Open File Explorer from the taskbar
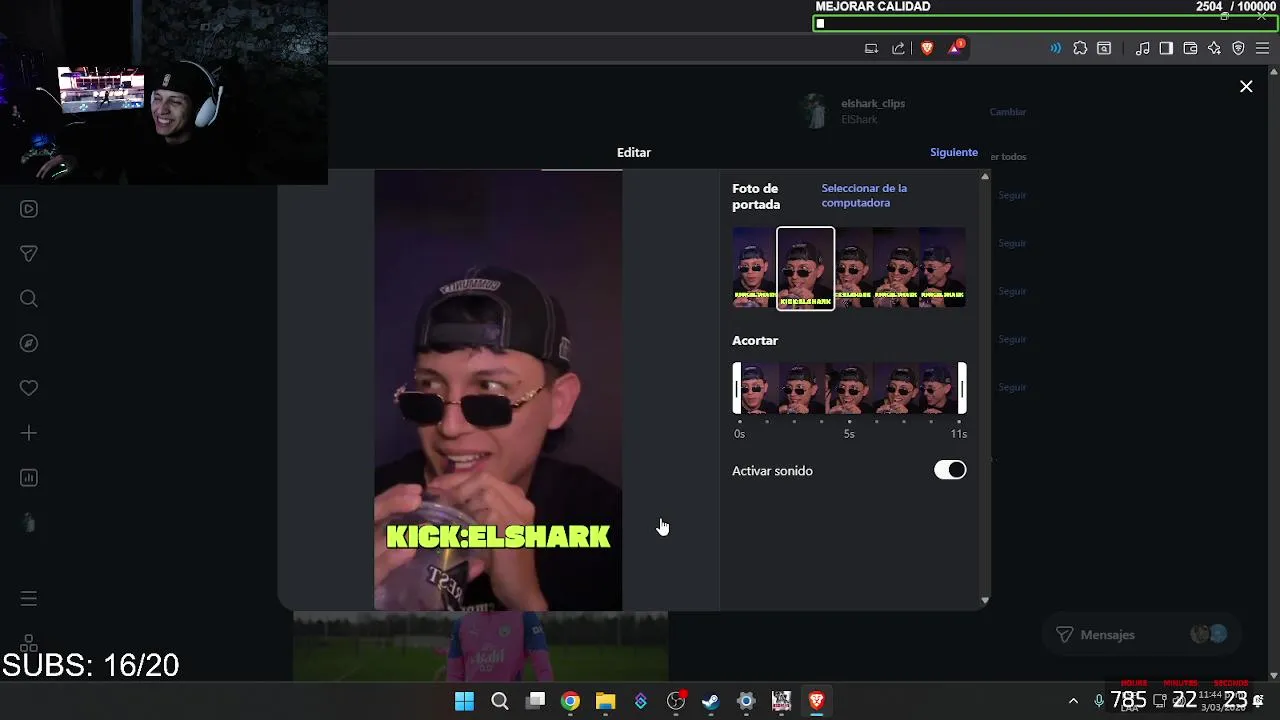The width and height of the screenshot is (1280, 720). 605,701
